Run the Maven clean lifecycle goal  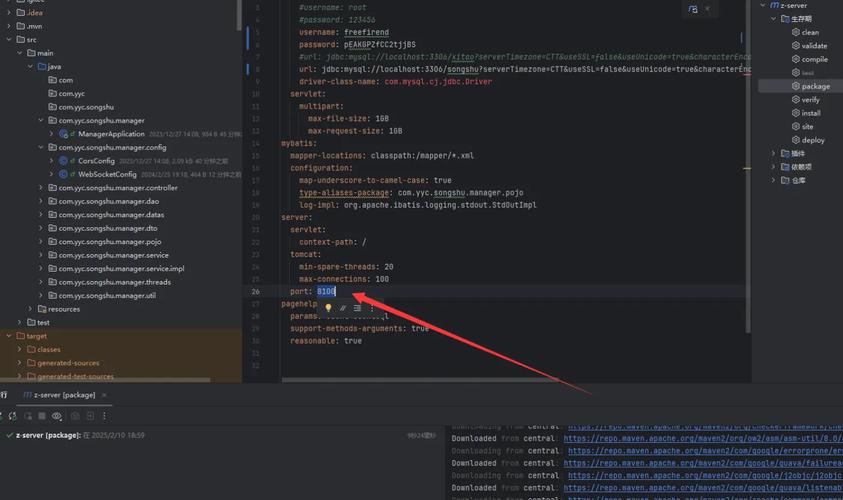point(809,32)
